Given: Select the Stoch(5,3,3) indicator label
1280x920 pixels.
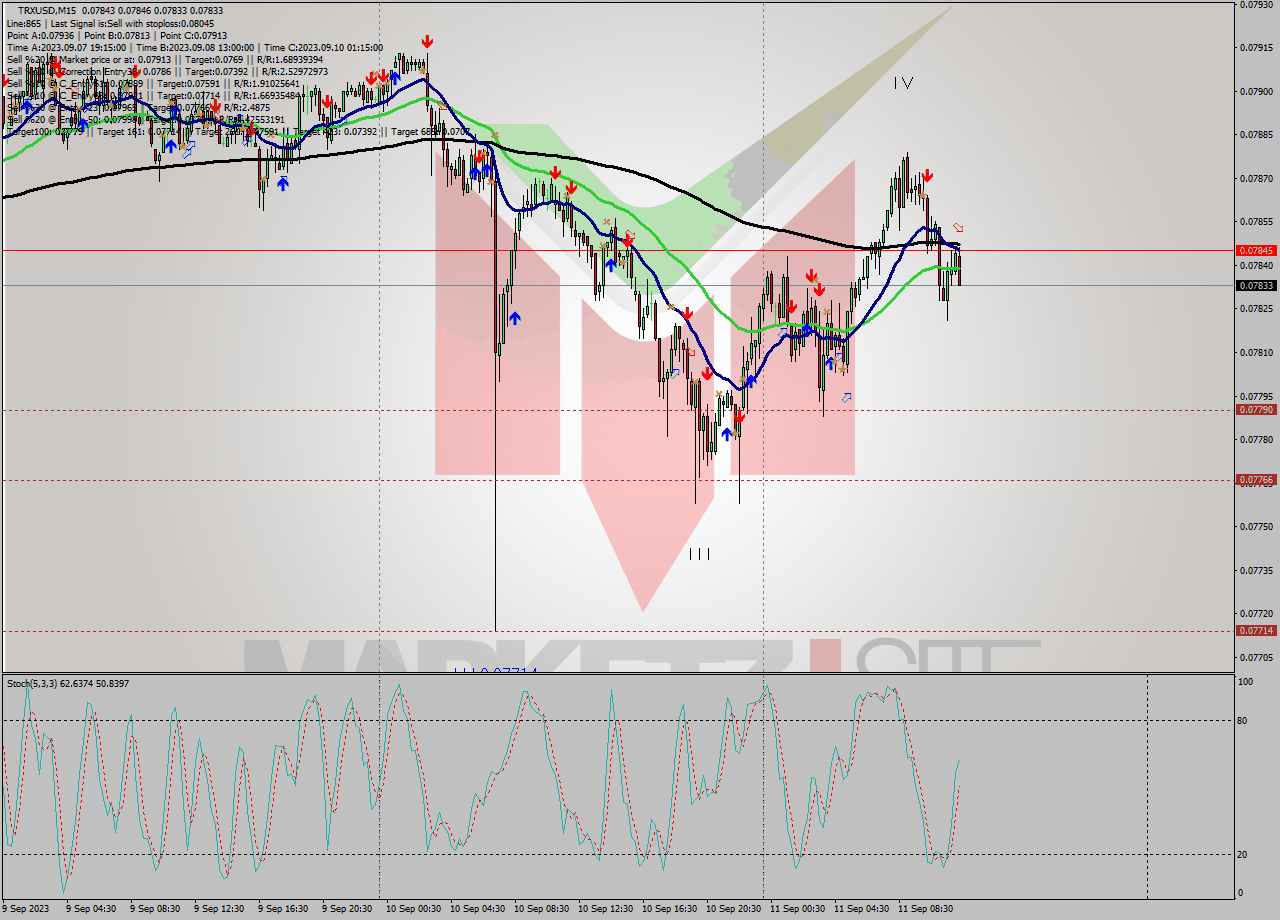Looking at the screenshot, I should point(68,683).
